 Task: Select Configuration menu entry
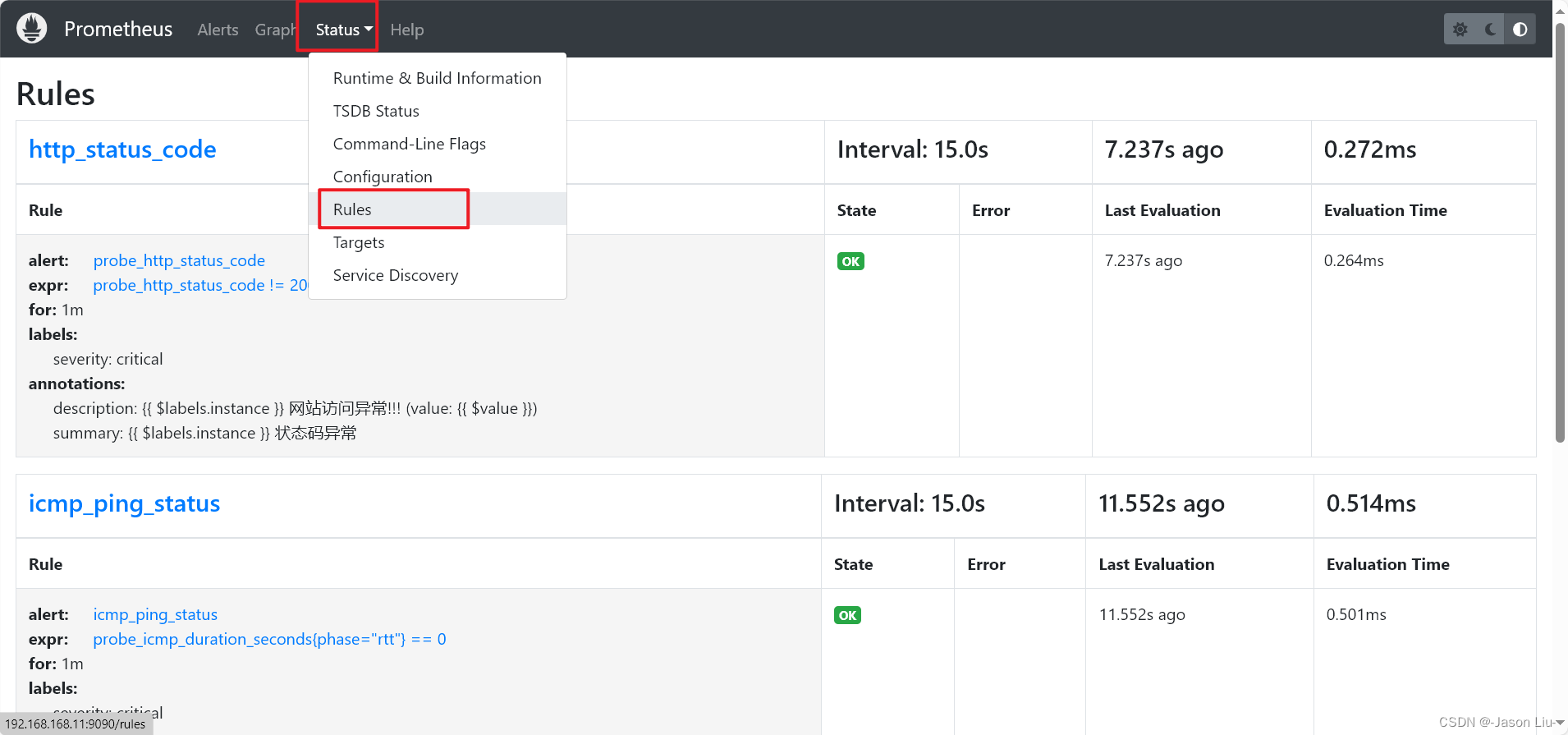[x=438, y=177]
